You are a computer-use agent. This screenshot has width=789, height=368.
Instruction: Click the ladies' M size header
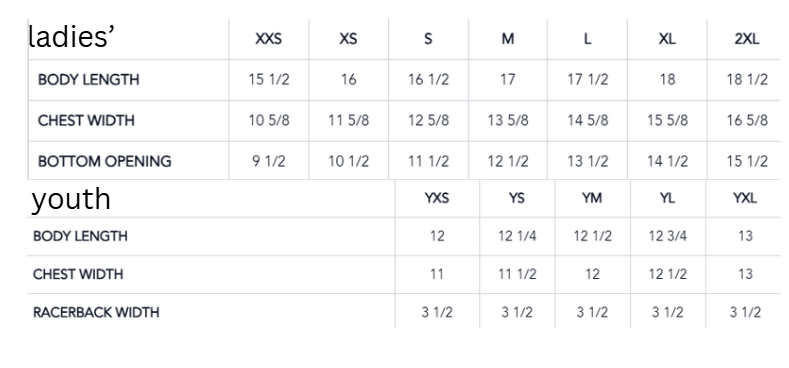pyautogui.click(x=508, y=39)
